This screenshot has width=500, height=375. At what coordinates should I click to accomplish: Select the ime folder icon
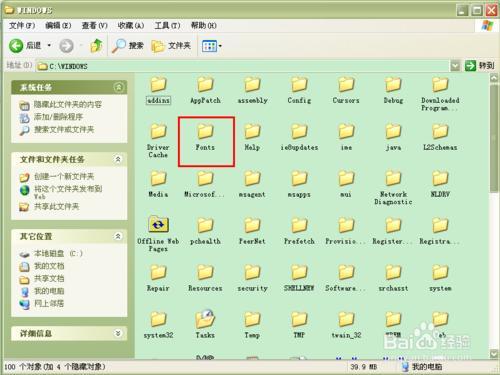pos(346,132)
